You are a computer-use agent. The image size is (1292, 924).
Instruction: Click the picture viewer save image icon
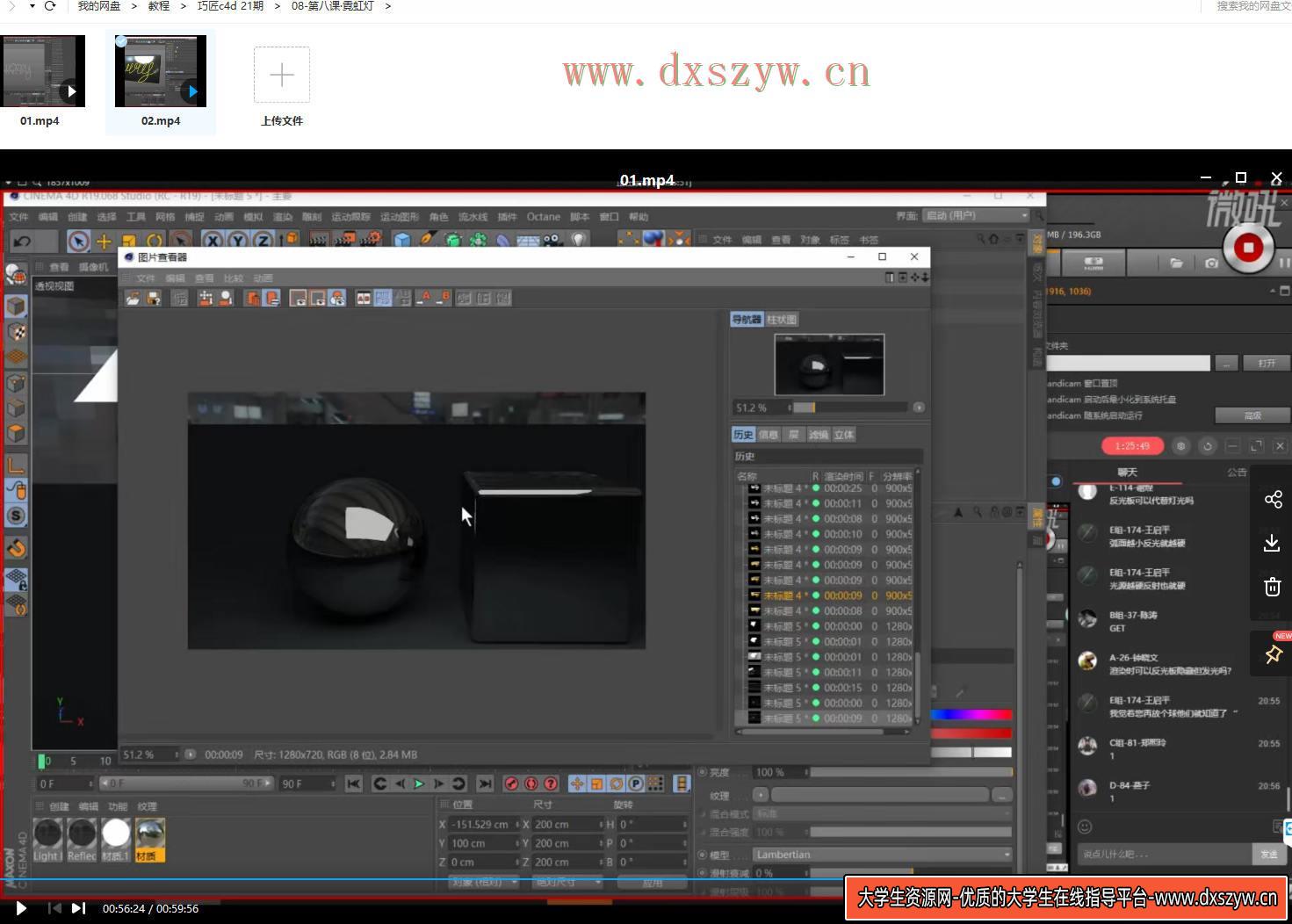click(x=154, y=299)
